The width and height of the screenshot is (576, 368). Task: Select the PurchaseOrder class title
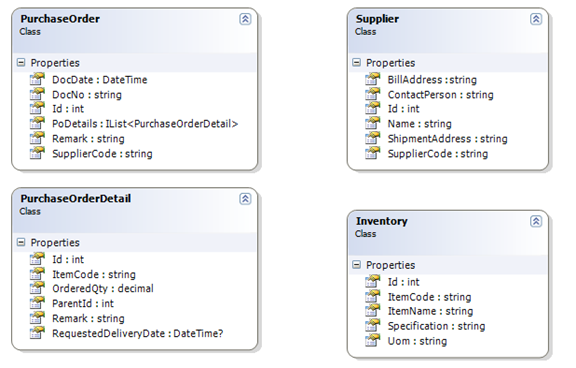click(x=60, y=19)
